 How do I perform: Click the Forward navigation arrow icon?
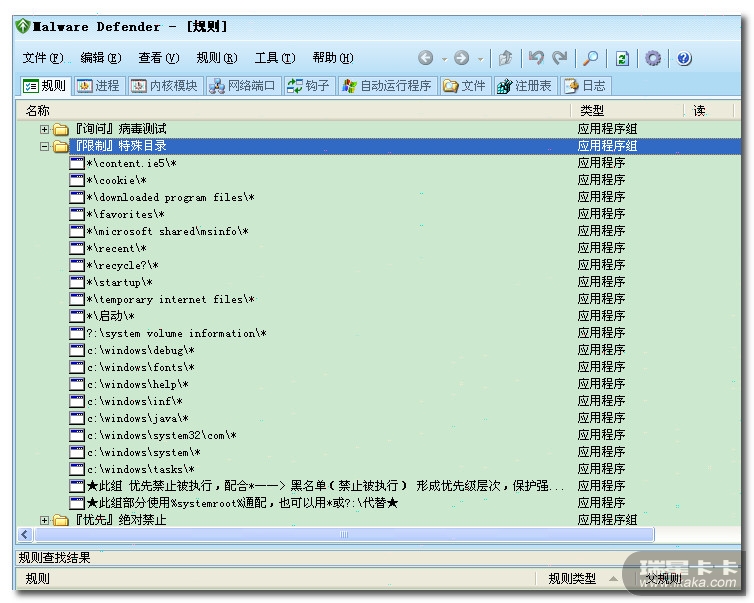pyautogui.click(x=461, y=58)
